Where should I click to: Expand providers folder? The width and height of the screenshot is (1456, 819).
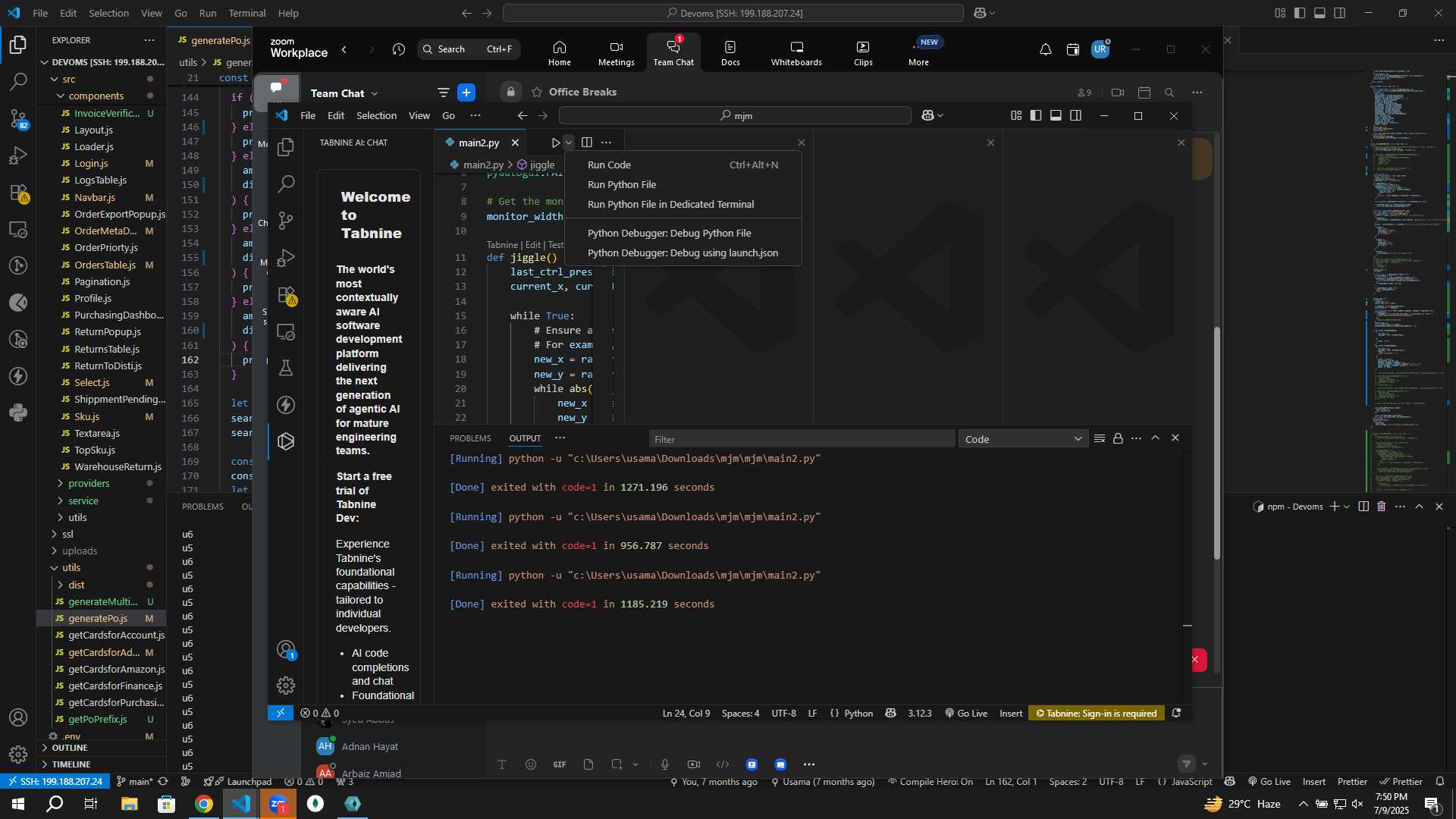point(89,483)
